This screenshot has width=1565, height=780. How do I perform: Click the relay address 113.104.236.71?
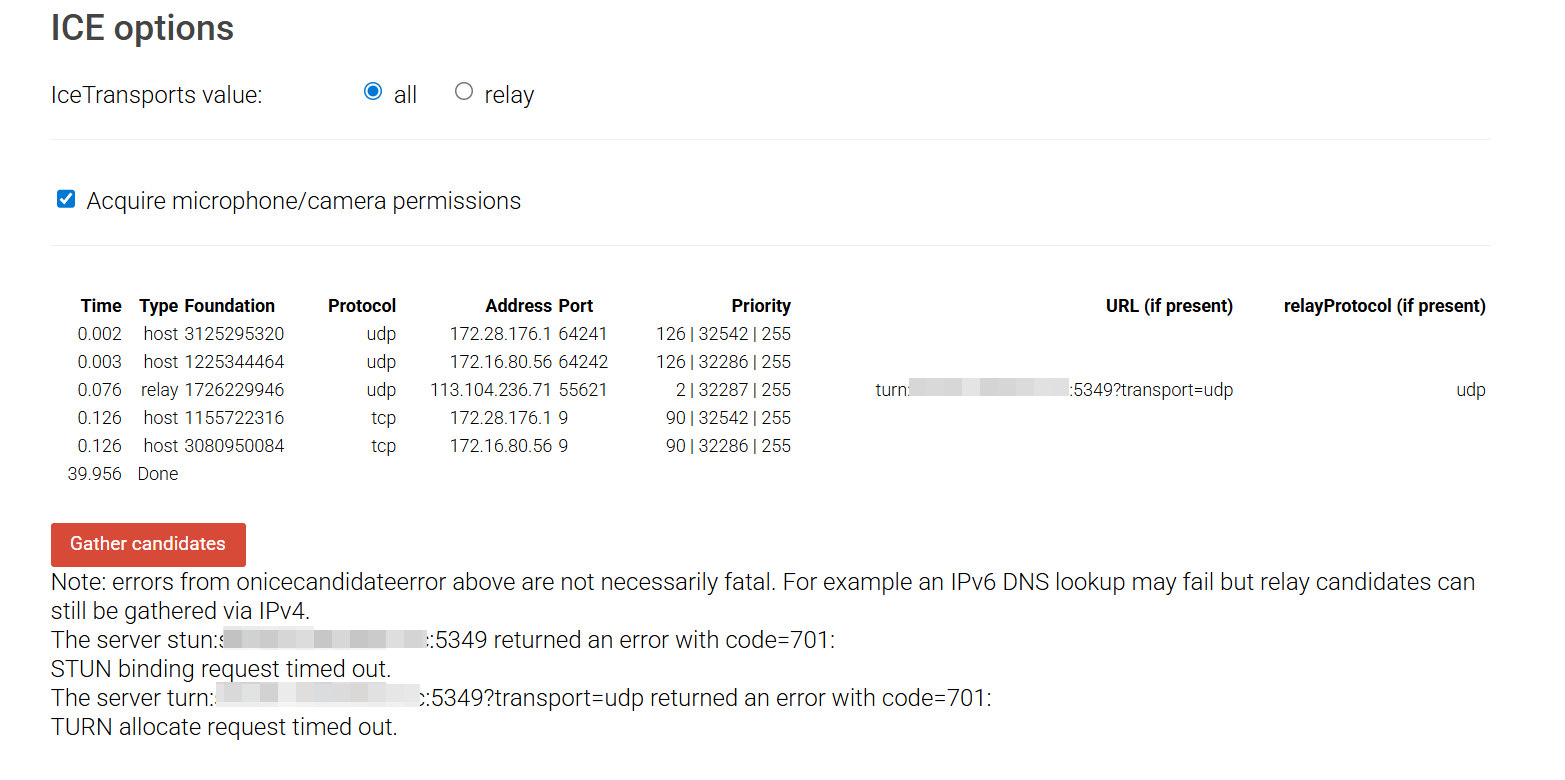490,390
